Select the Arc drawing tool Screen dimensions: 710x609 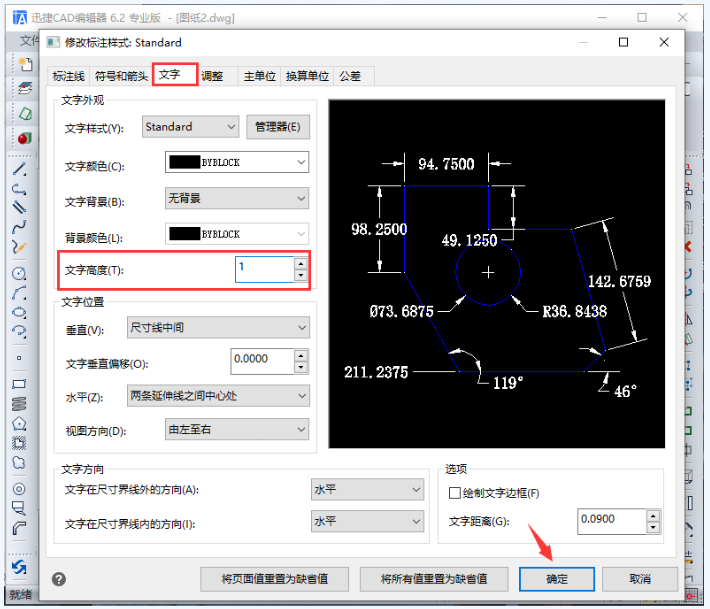[19, 293]
